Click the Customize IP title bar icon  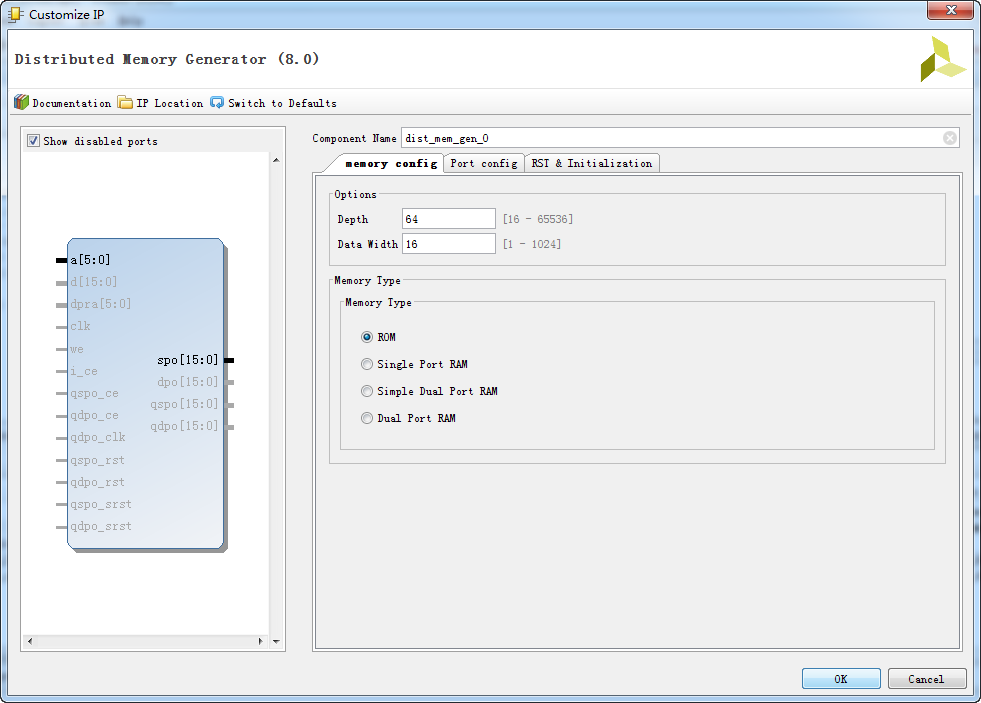pyautogui.click(x=16, y=15)
